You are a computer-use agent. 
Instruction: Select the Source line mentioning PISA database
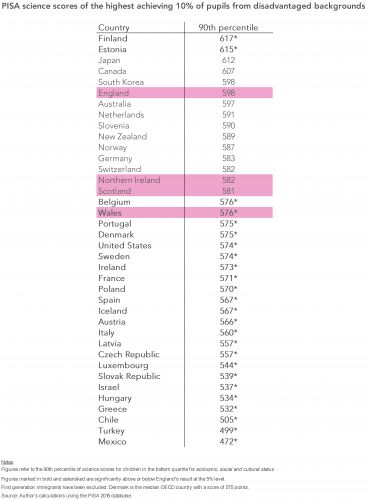66,496
